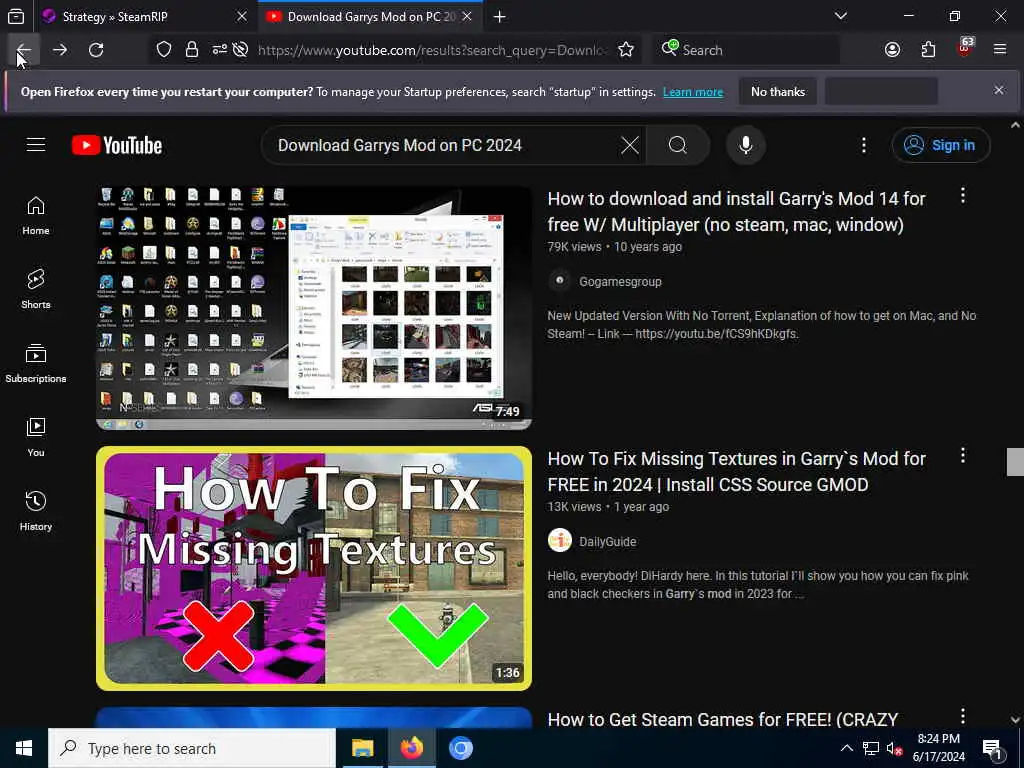
Task: Click the site security padlock icon
Action: (x=192, y=50)
